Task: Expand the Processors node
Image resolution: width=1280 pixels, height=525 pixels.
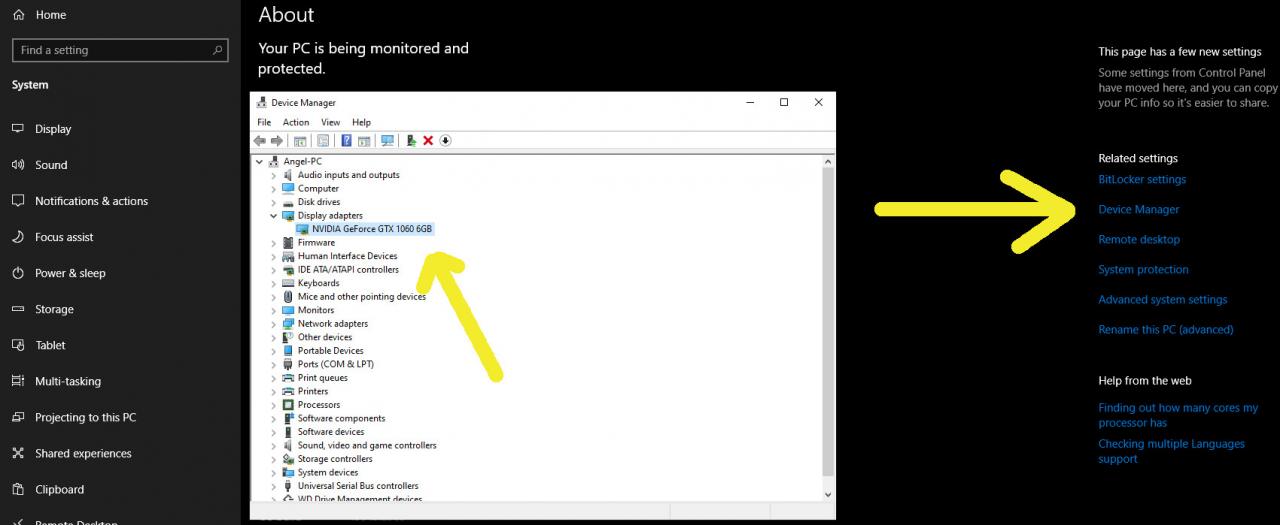Action: point(273,405)
